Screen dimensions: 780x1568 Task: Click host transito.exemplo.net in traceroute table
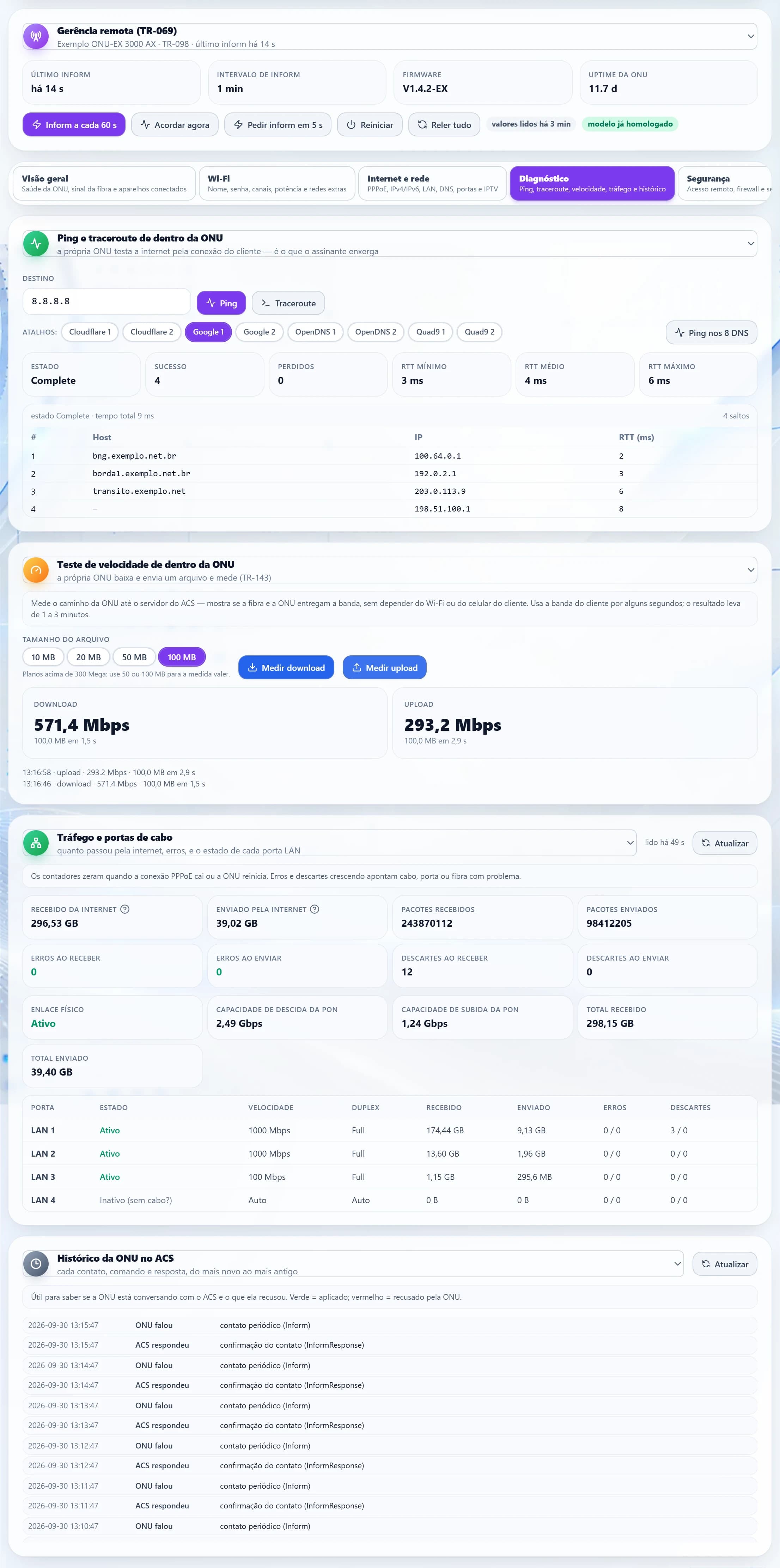click(x=139, y=491)
